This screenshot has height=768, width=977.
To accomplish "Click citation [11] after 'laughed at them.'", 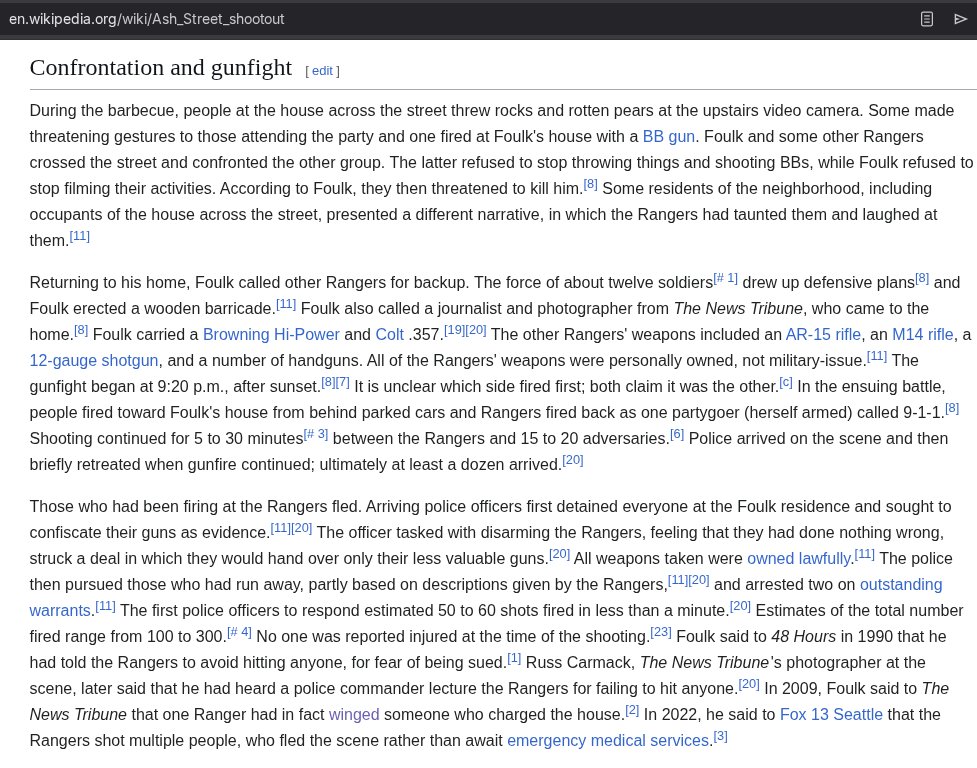I will 79,237.
